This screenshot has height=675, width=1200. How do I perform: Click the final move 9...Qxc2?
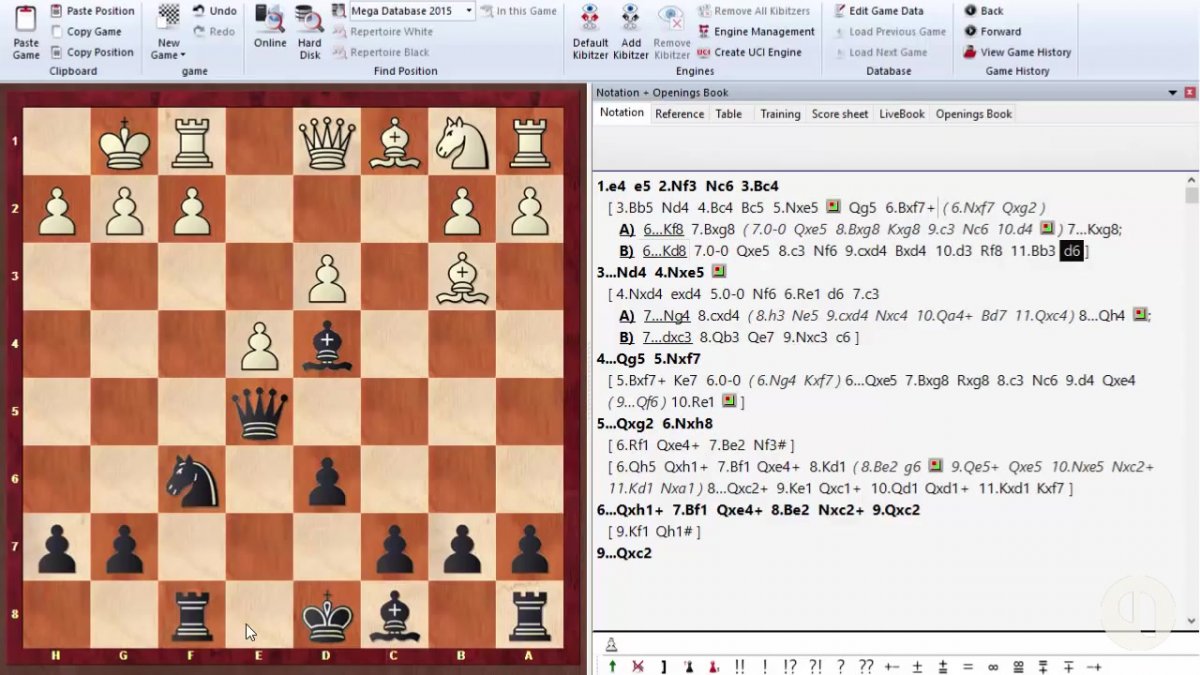coord(624,553)
